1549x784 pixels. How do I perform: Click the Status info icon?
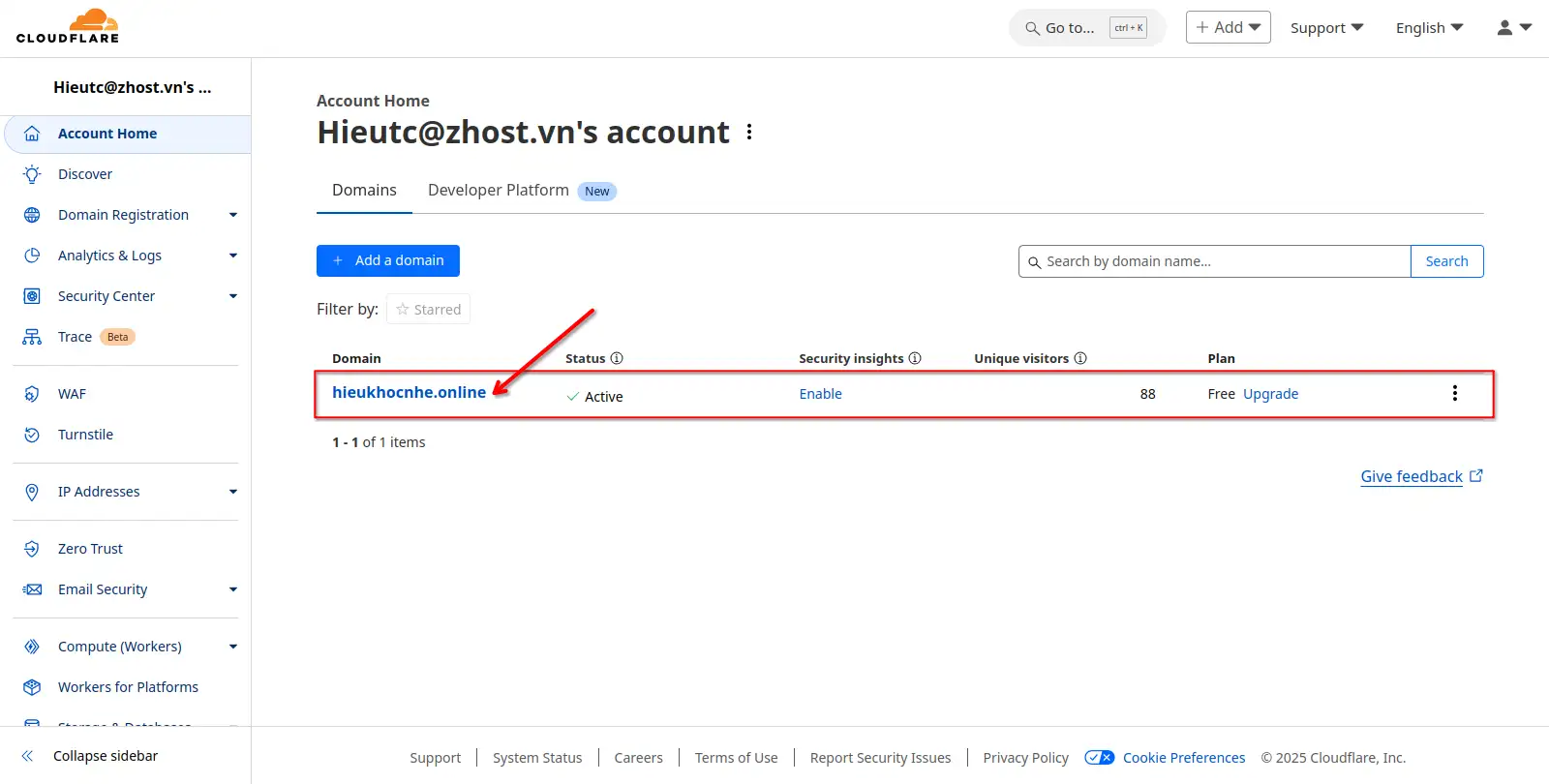coord(617,358)
